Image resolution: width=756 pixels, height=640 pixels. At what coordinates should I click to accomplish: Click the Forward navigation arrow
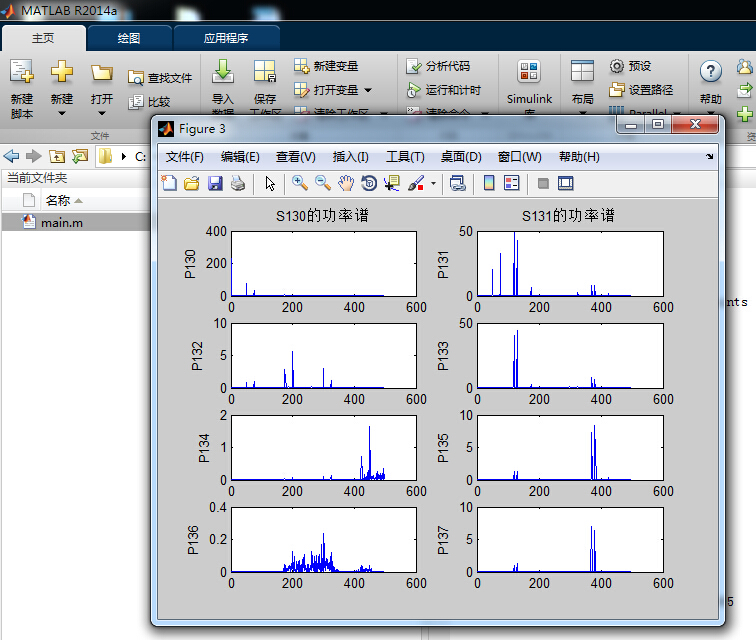point(33,156)
